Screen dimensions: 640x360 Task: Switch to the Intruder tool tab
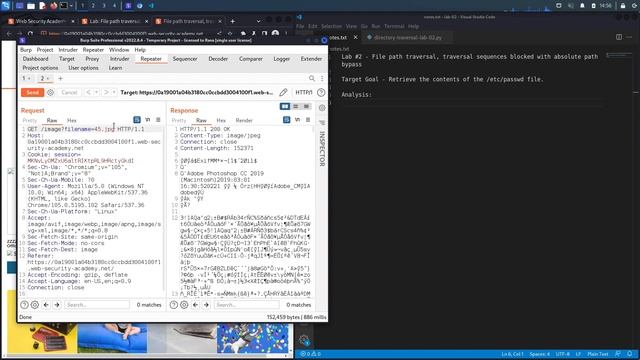tap(120, 59)
